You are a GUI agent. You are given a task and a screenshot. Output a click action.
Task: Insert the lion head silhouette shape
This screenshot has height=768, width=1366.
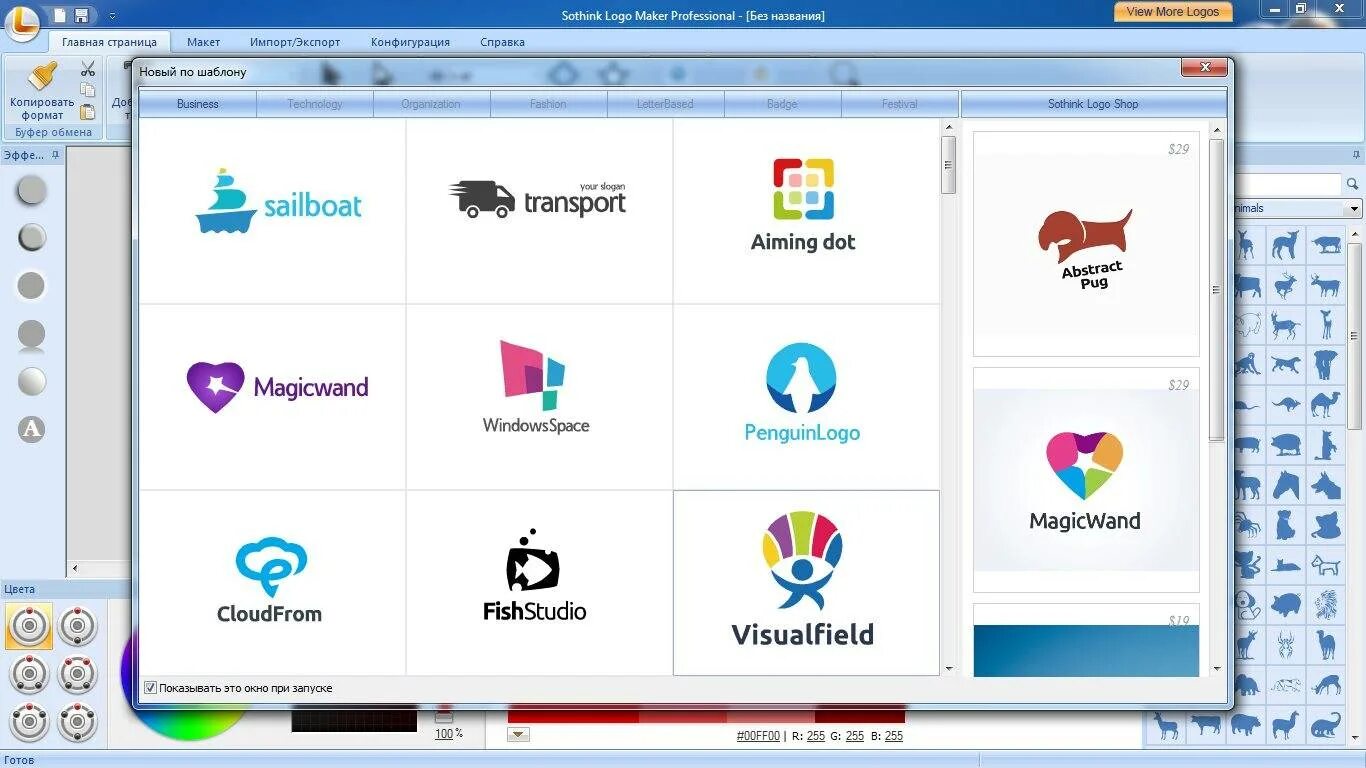click(x=1326, y=604)
